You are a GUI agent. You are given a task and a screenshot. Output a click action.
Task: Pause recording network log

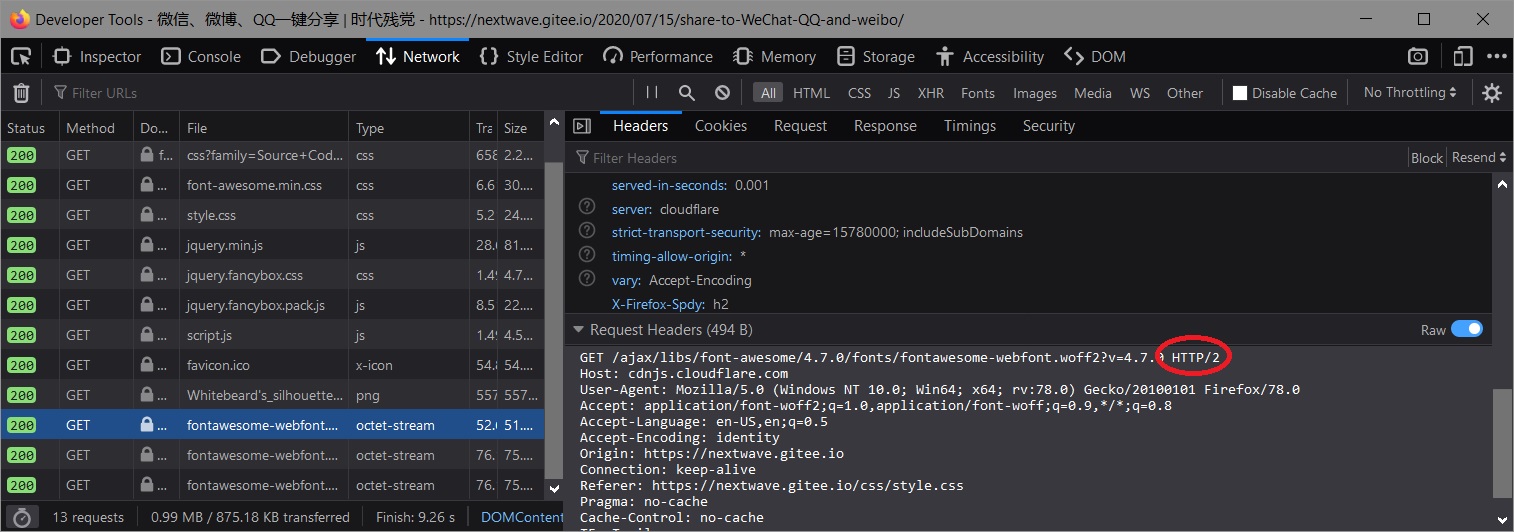[x=652, y=92]
